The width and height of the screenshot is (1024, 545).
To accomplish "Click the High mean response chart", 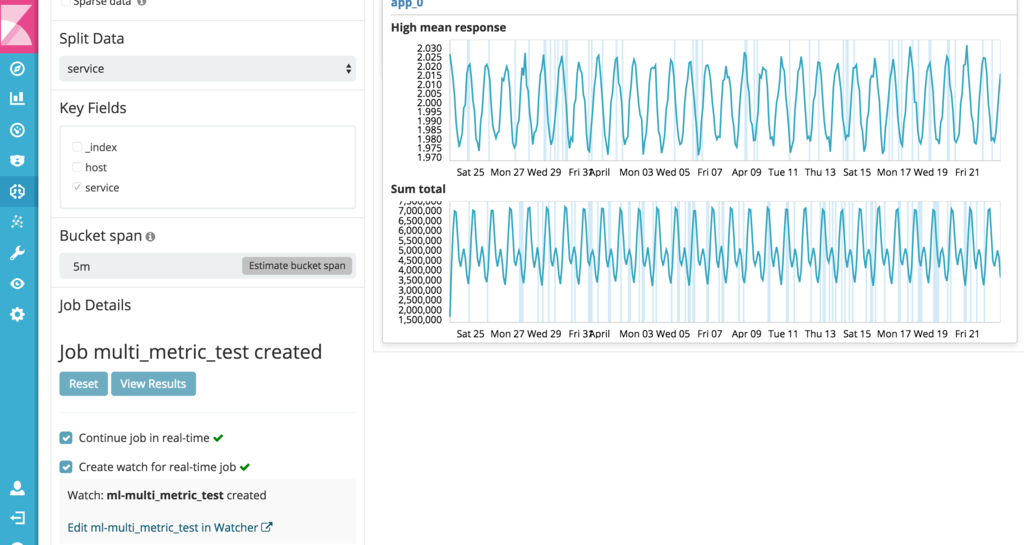I will [x=725, y=100].
